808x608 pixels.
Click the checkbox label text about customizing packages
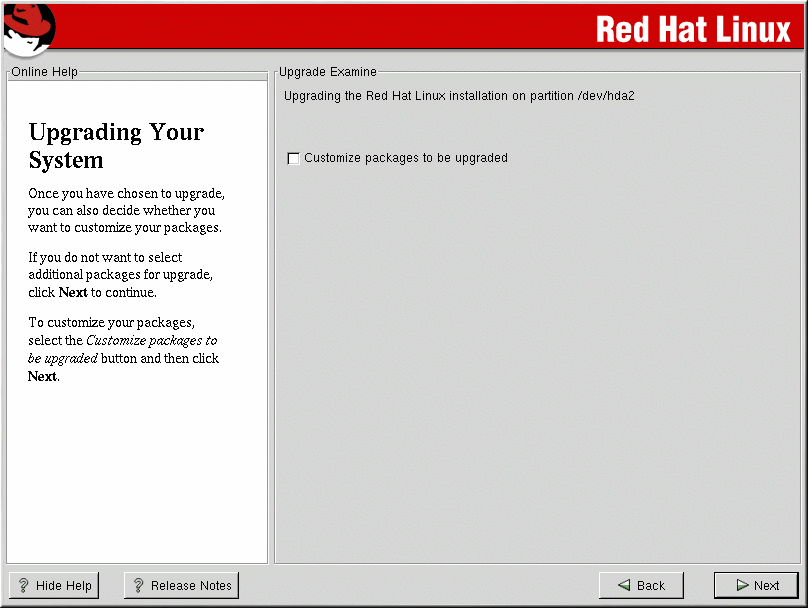(x=405, y=158)
